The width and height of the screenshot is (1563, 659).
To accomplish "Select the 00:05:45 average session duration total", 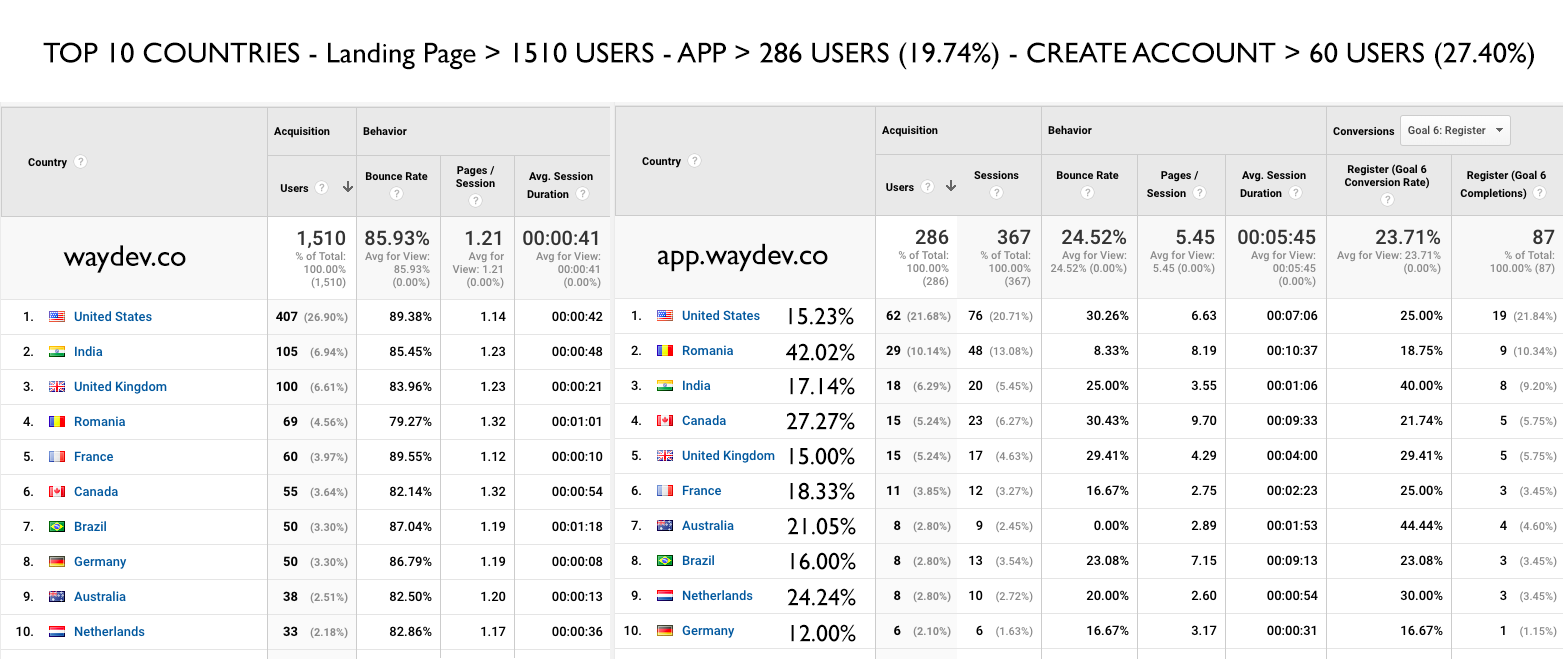I will click(x=1276, y=238).
